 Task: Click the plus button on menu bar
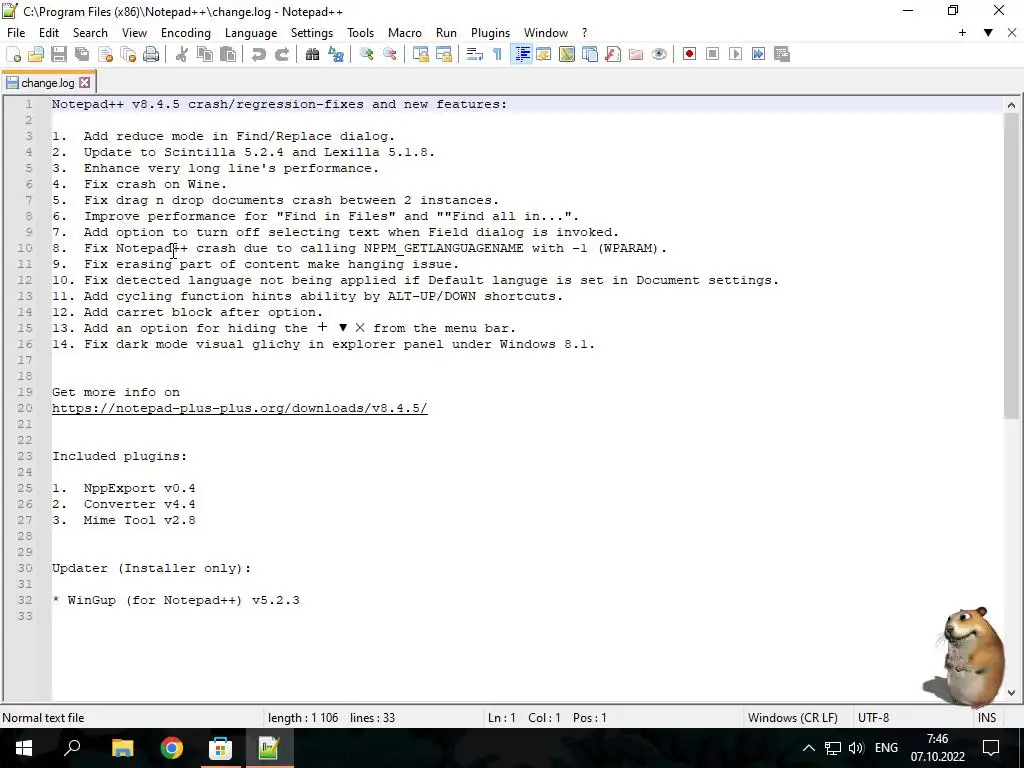pyautogui.click(x=962, y=33)
